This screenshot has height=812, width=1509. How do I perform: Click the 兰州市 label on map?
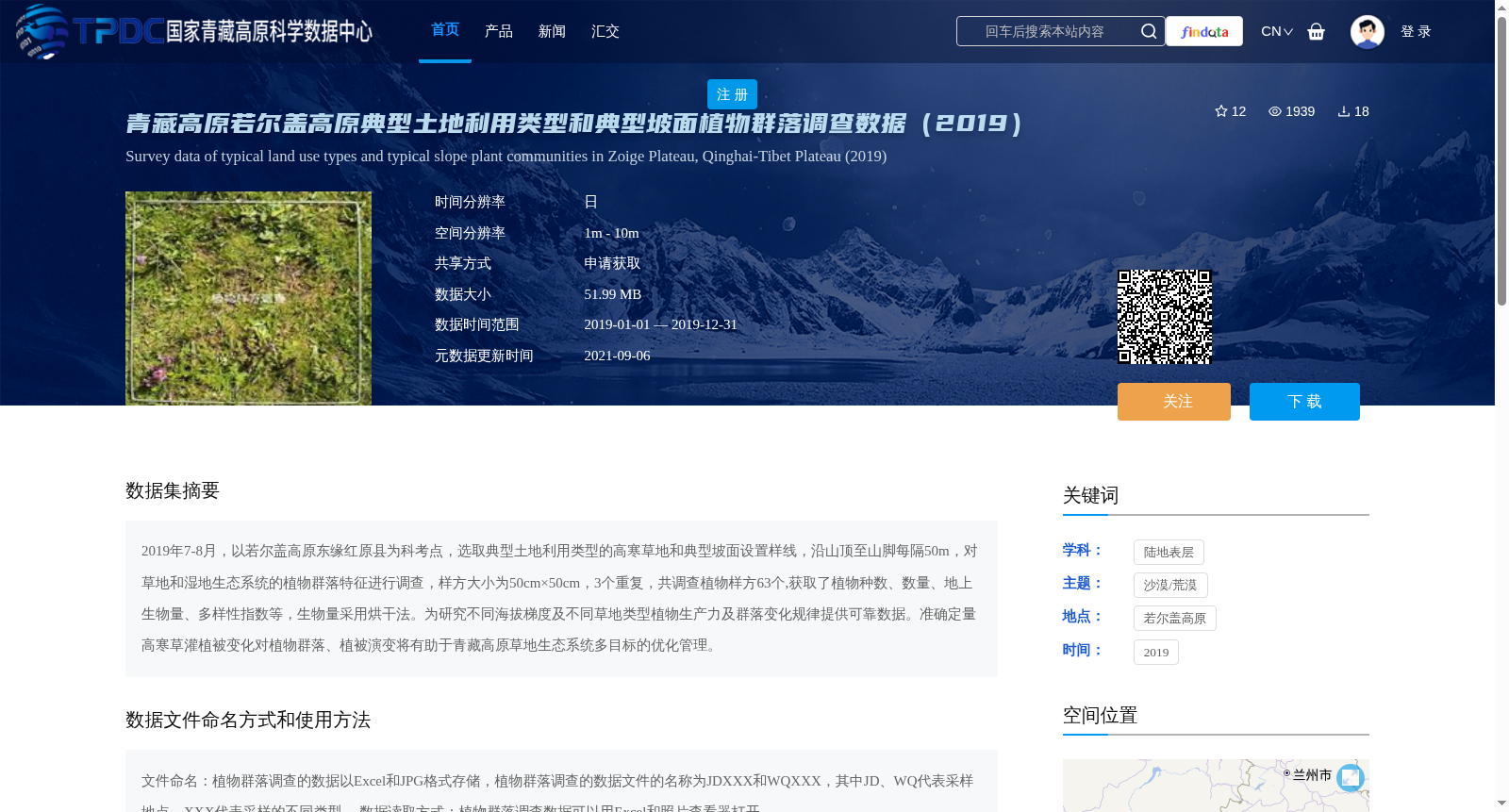(1312, 775)
